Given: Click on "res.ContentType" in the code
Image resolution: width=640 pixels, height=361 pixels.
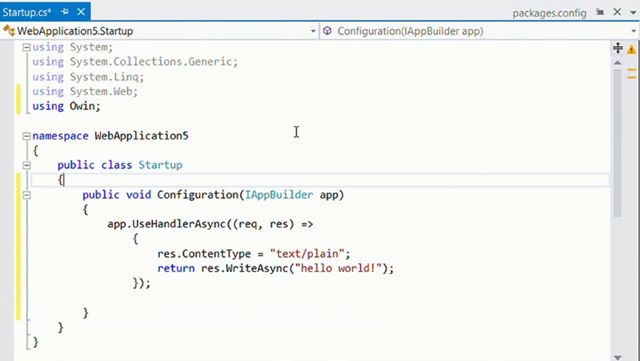Looking at the screenshot, I should (204, 254).
